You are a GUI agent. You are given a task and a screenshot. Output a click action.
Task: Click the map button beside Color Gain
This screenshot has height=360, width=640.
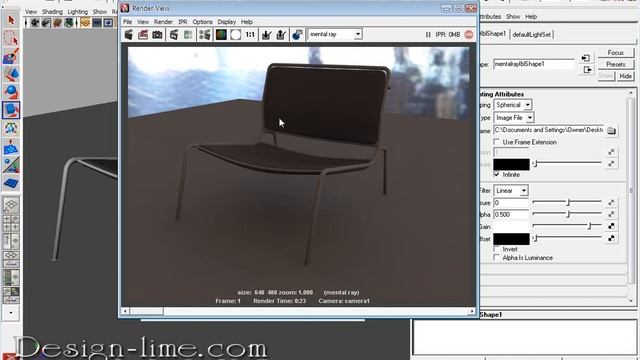click(x=611, y=226)
